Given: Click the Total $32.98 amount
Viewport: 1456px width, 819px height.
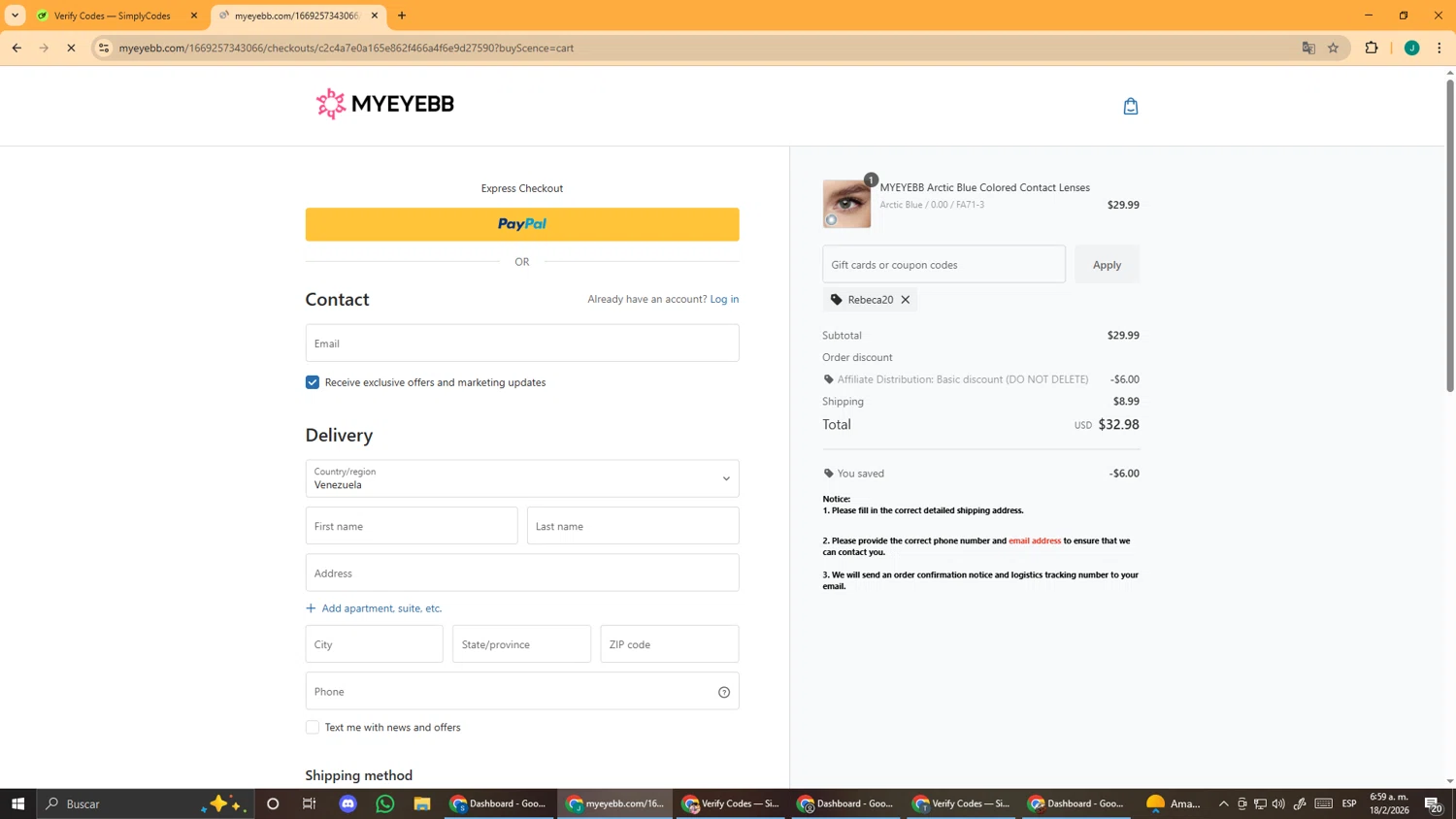Looking at the screenshot, I should pyautogui.click(x=1118, y=424).
